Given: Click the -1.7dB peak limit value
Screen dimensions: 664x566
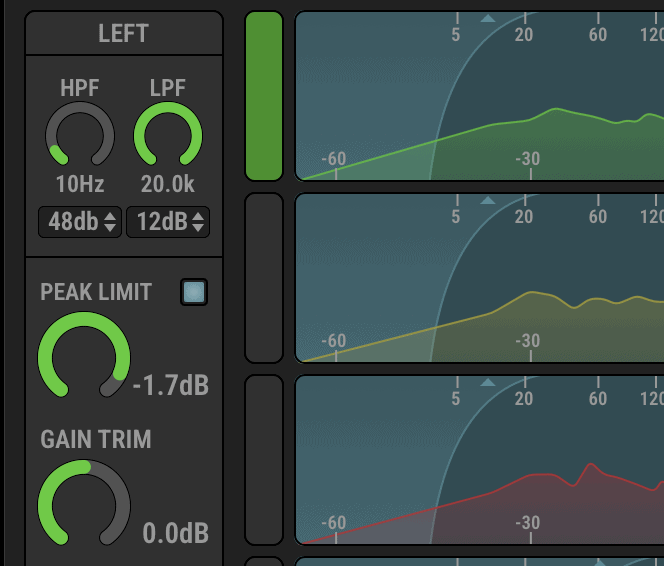Looking at the screenshot, I should coord(171,385).
